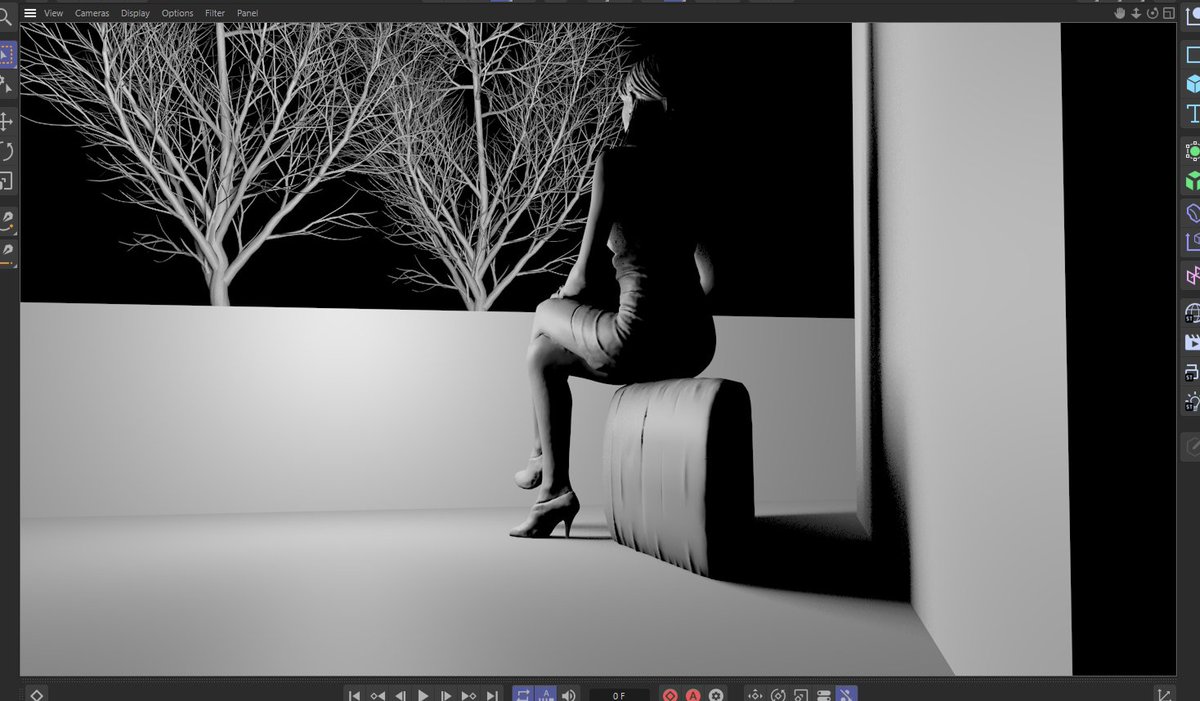Toggle scale keyframe recording
Image resolution: width=1200 pixels, height=701 pixels.
point(801,695)
